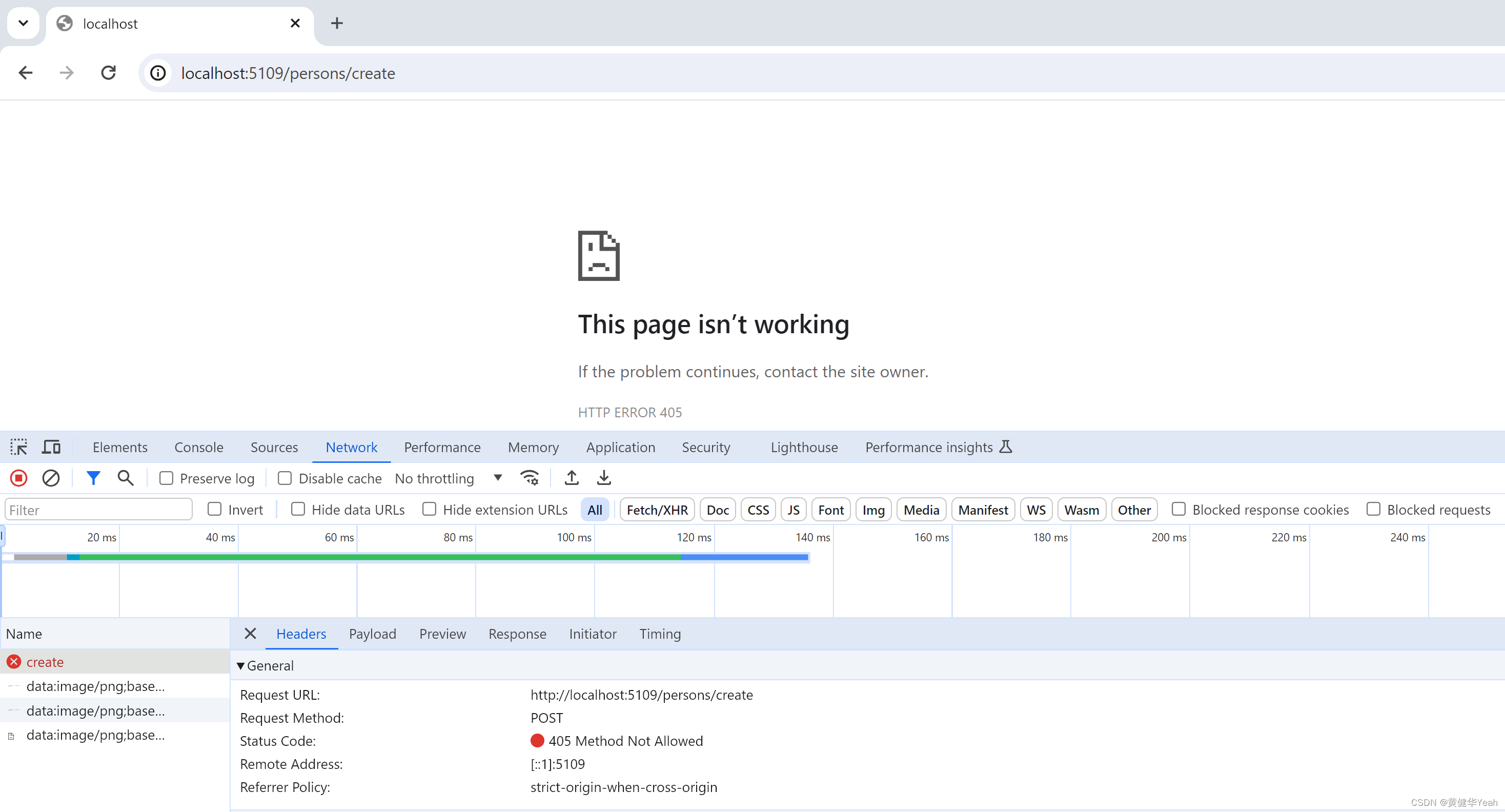1505x812 pixels.
Task: Stop recording network log
Action: (x=18, y=478)
